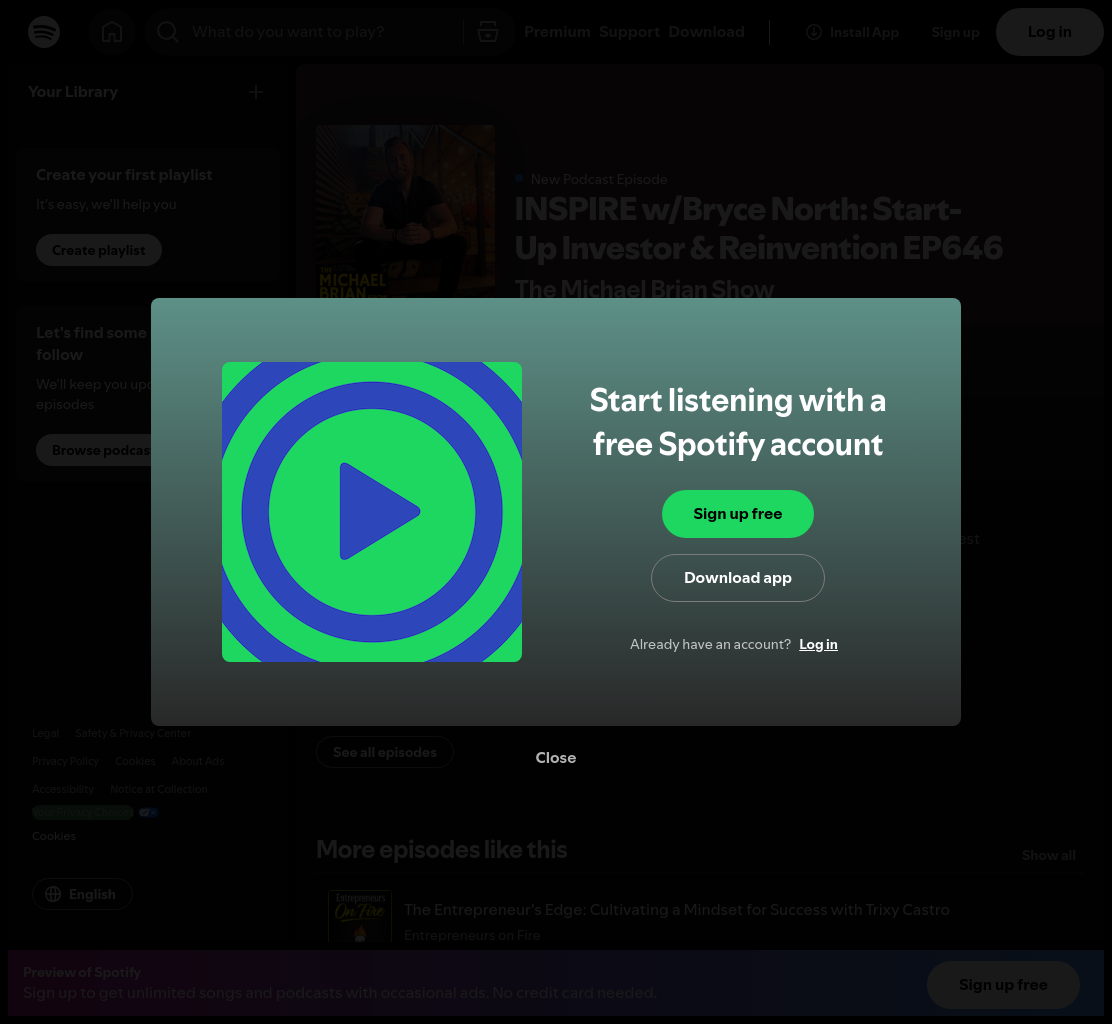Open the English language selector

82,894
